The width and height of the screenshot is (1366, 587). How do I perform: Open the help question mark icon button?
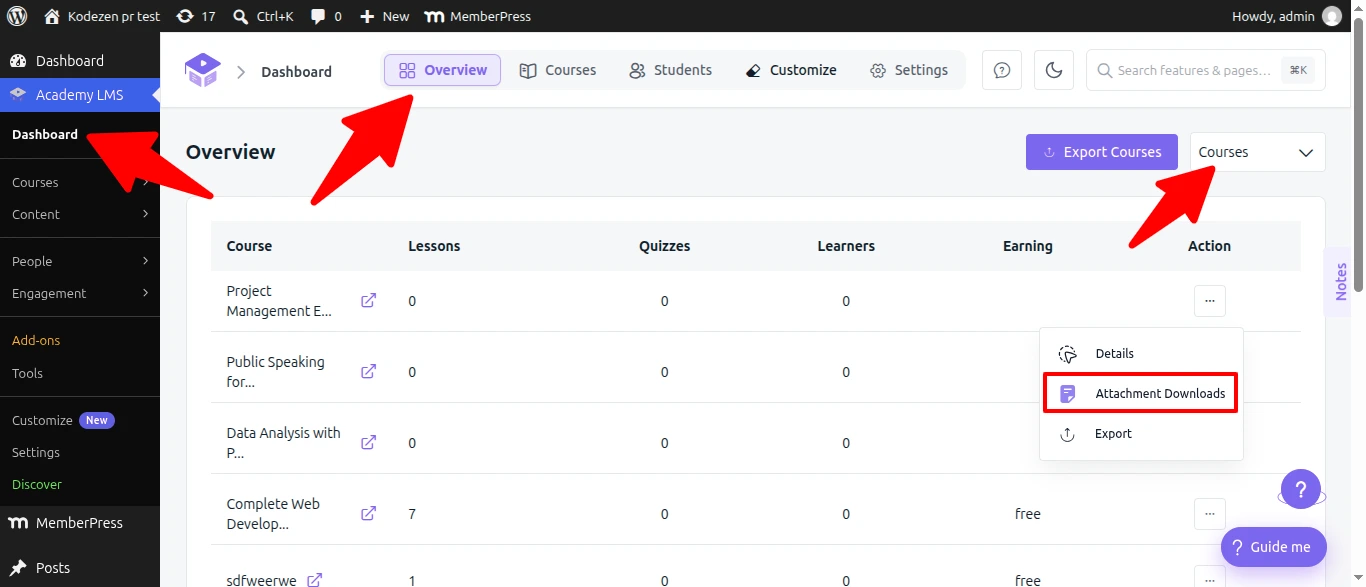pos(1002,70)
